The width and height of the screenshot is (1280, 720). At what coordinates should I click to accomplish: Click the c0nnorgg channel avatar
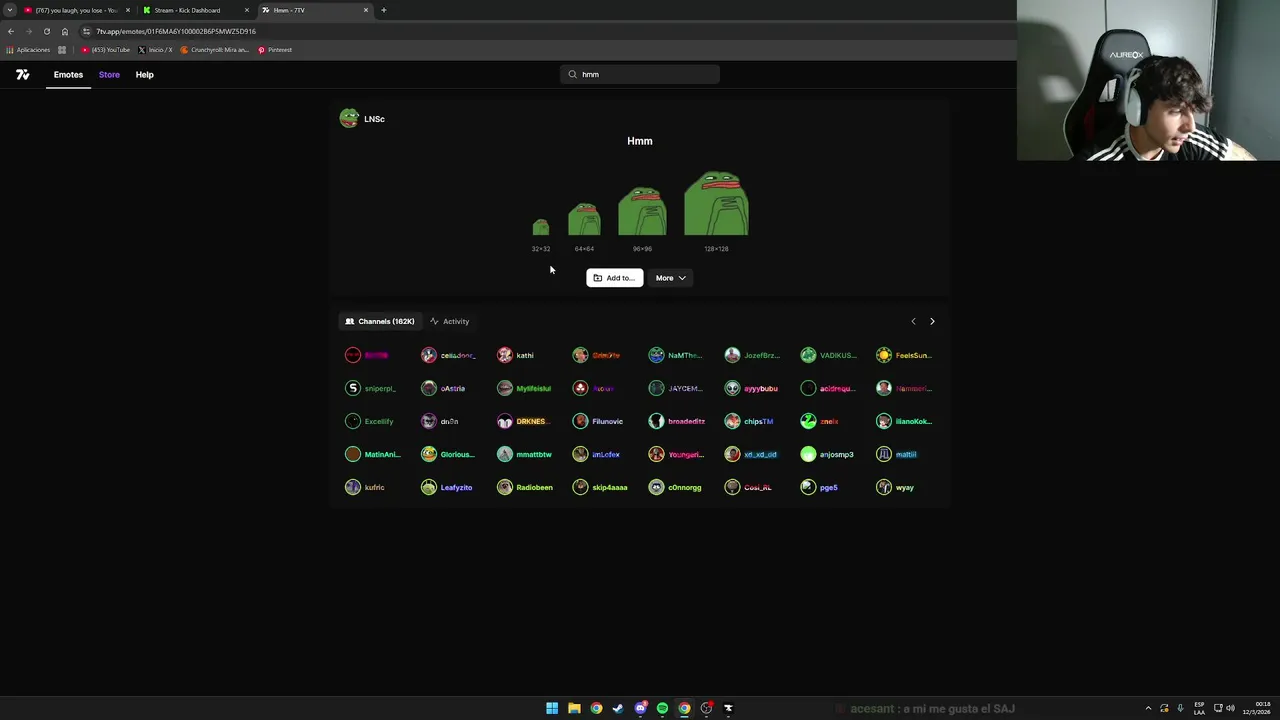coord(657,487)
